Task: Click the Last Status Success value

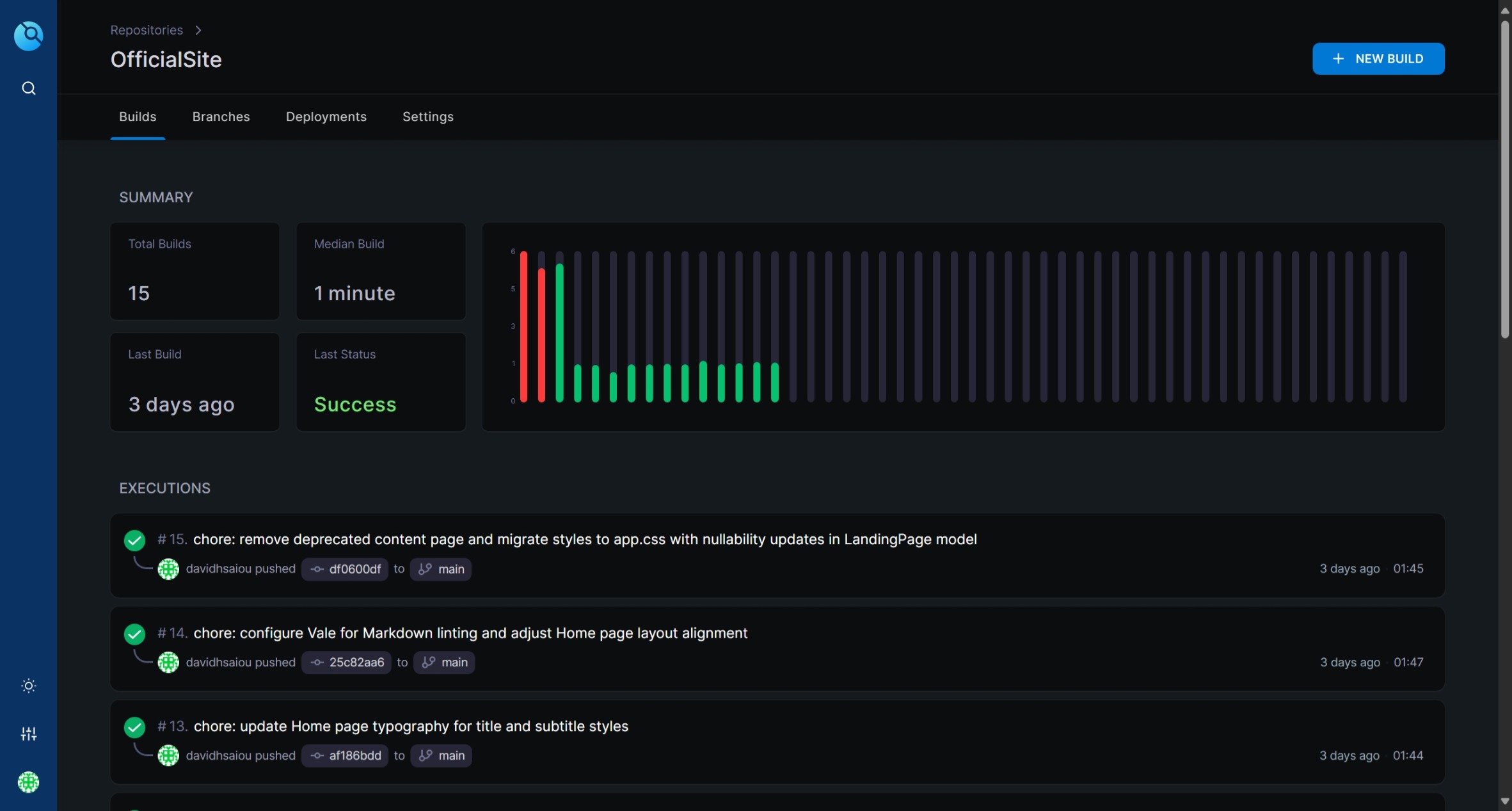Action: pos(355,405)
